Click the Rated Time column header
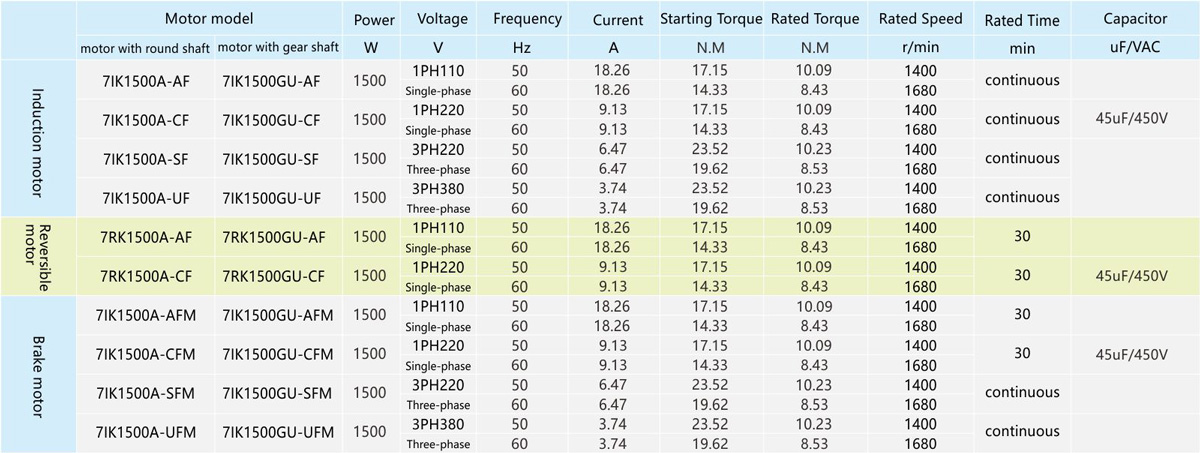Viewport: 1200px width, 453px height. tap(1021, 20)
